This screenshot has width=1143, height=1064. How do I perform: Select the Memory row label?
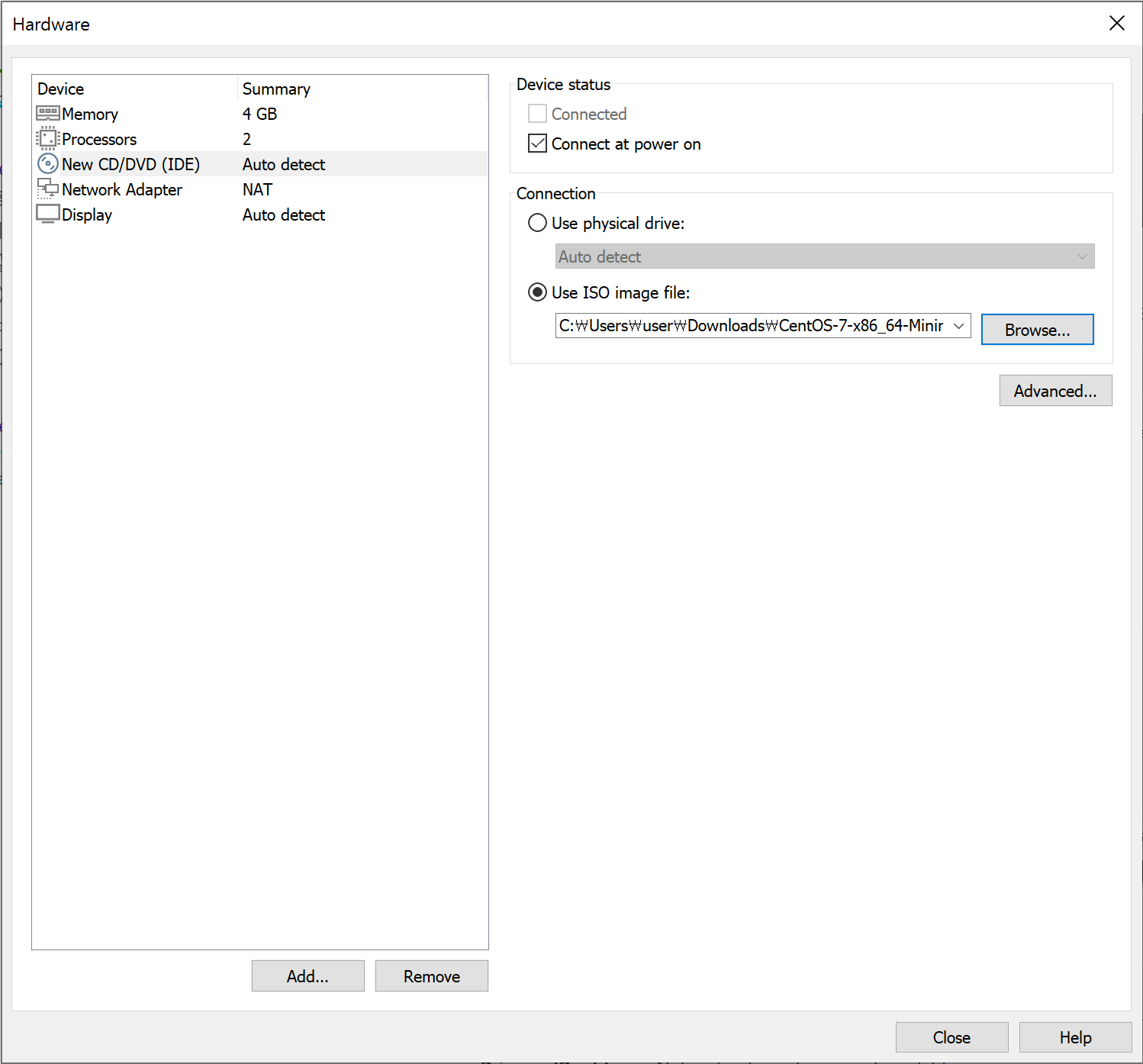pos(90,114)
